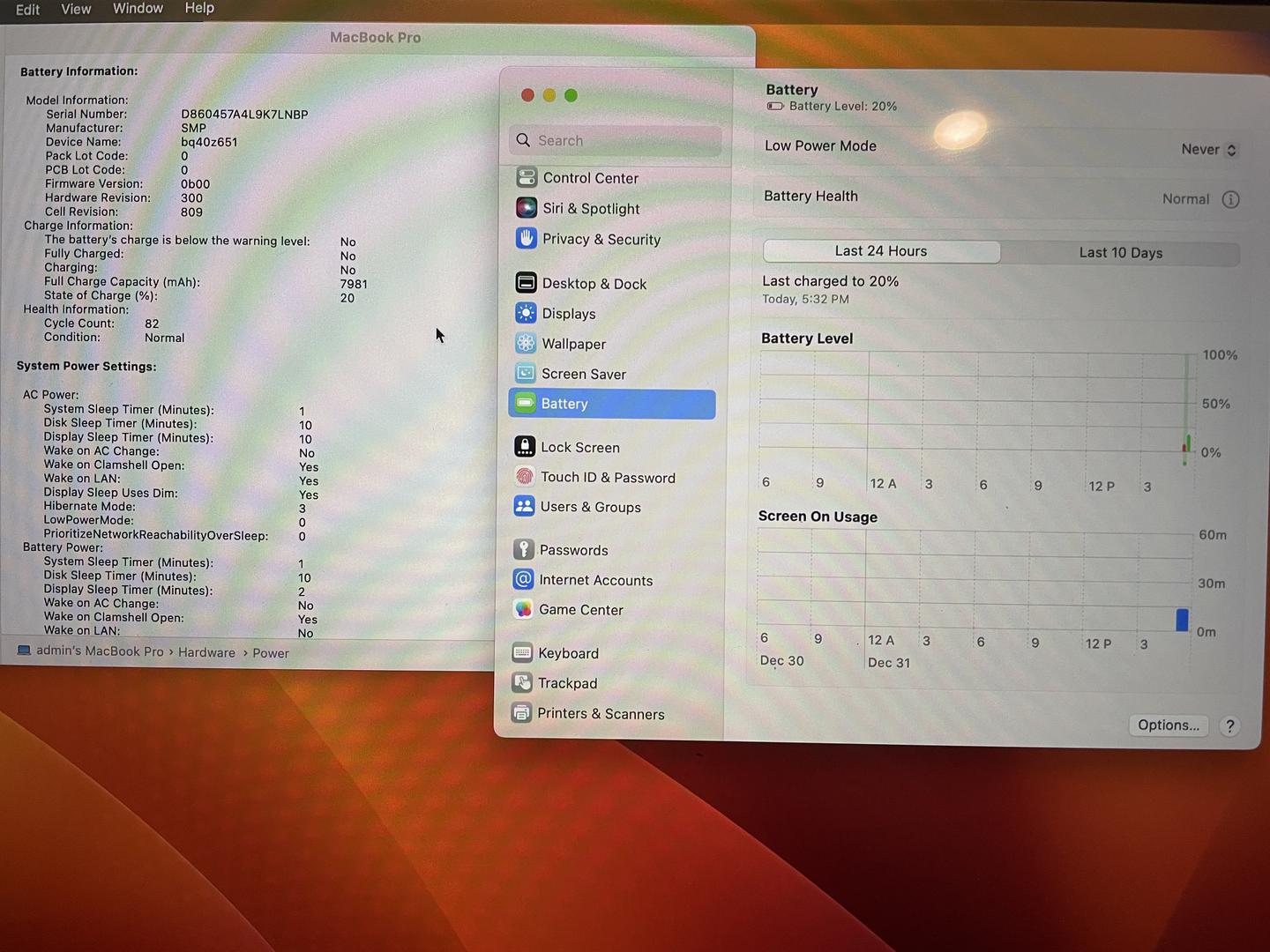This screenshot has width=1270, height=952.
Task: Click the computer icon in System Information path bar
Action: coord(24,651)
